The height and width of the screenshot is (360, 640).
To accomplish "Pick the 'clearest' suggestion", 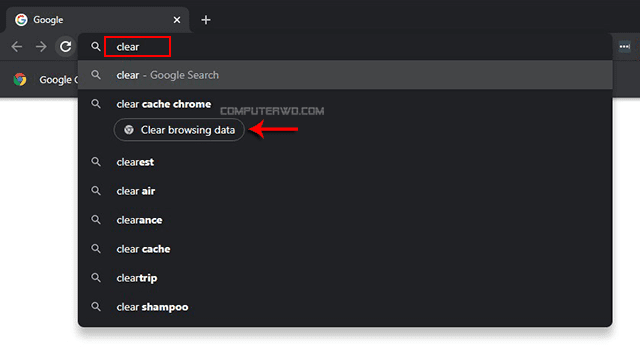I will click(x=345, y=162).
